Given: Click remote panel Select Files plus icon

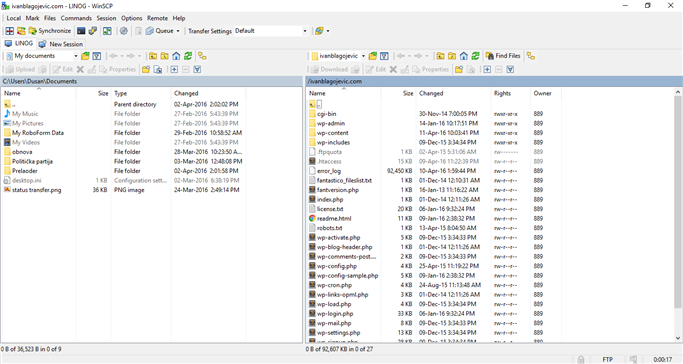Looking at the screenshot, I should click(x=487, y=69).
